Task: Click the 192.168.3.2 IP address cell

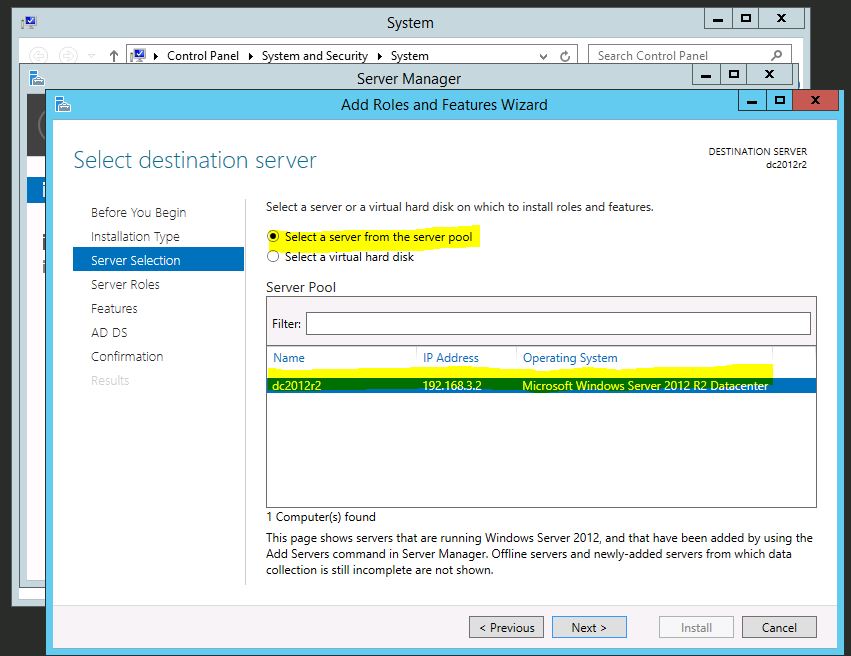Action: (x=452, y=385)
